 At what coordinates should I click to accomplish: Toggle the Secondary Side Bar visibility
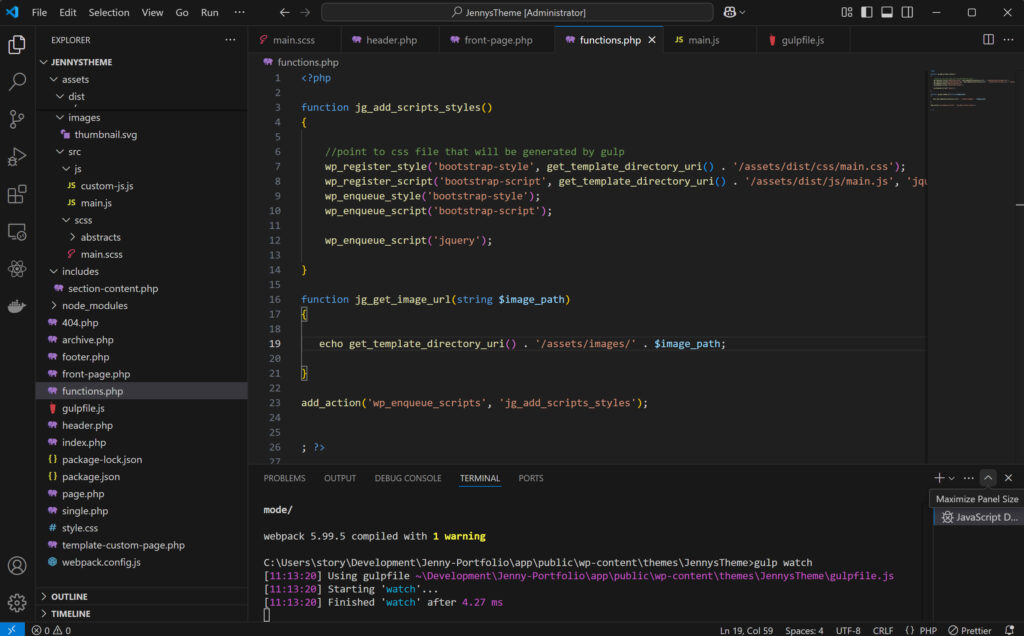coord(907,12)
